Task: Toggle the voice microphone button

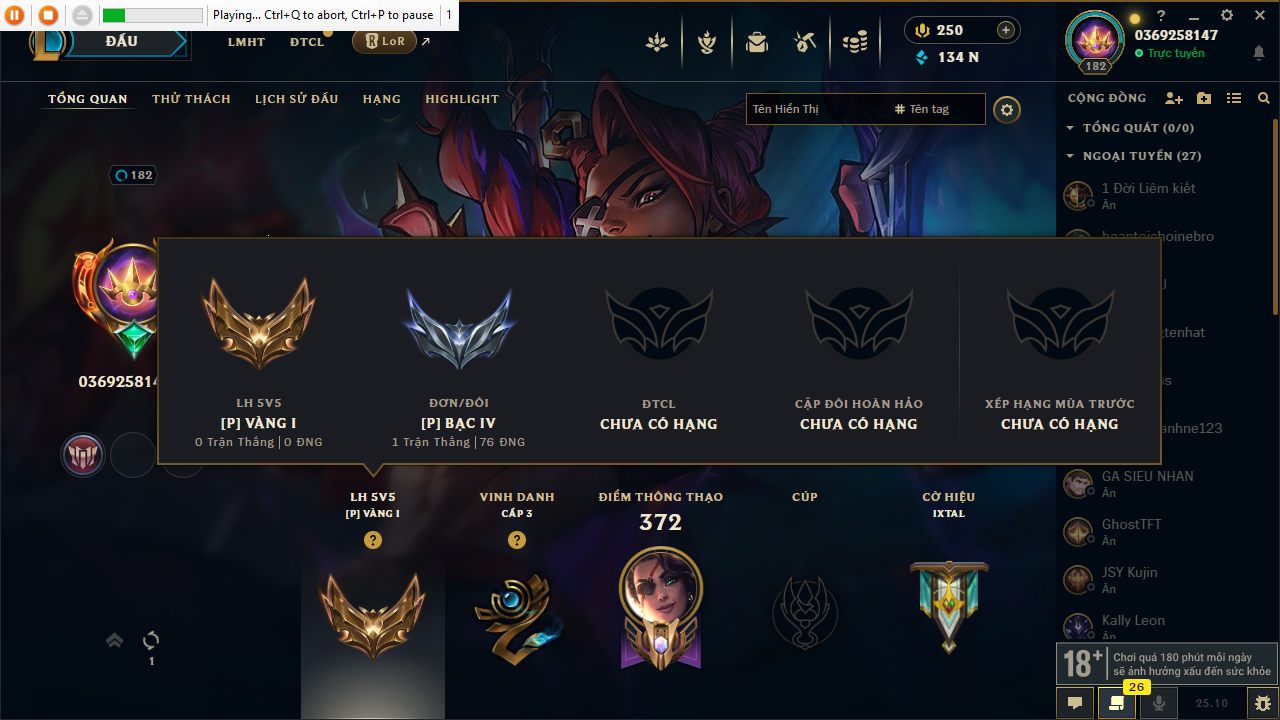Action: pos(1159,703)
